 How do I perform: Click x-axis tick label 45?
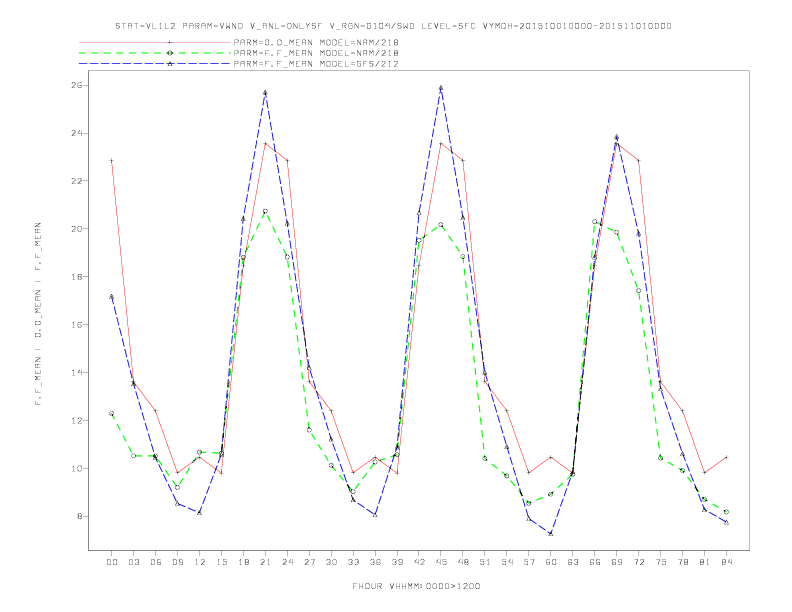[441, 562]
